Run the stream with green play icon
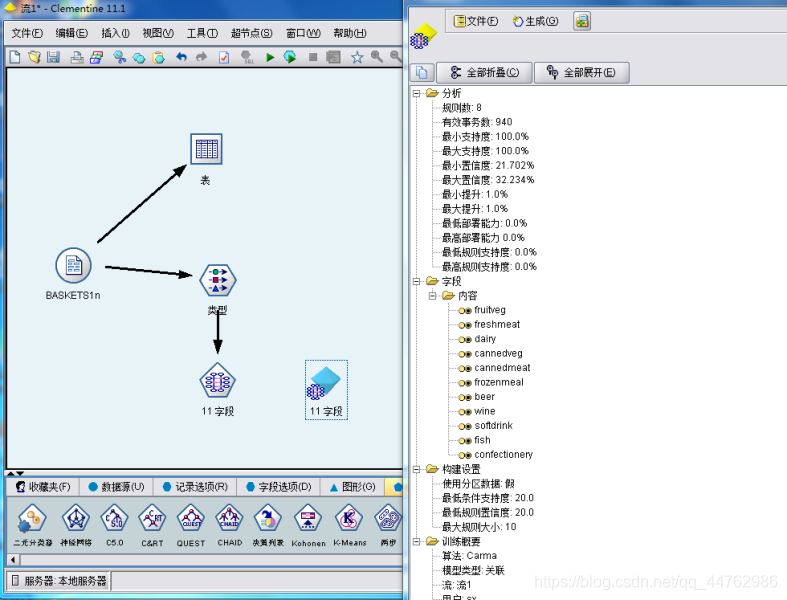Viewport: 787px width, 600px height. [x=270, y=57]
